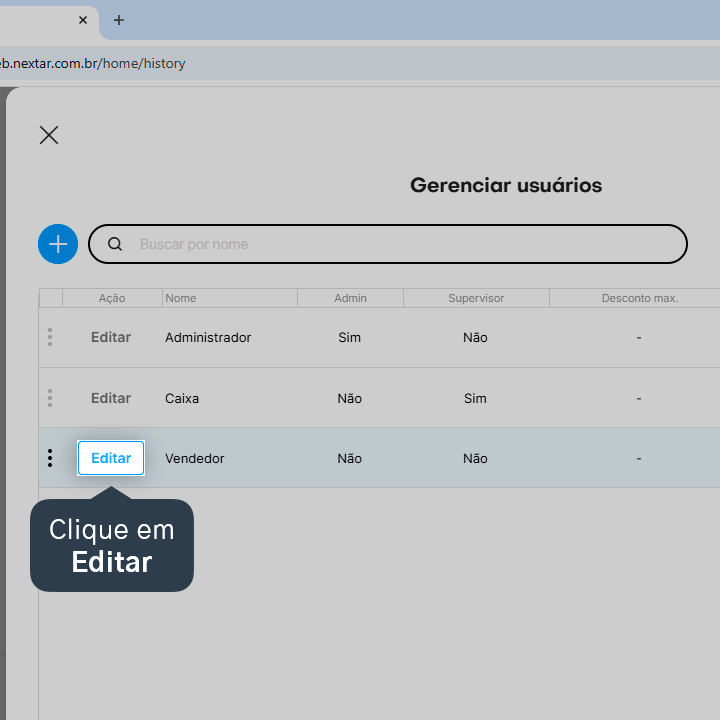Screen dimensions: 720x720
Task: Click Editar for the Caixa user
Action: coord(111,398)
